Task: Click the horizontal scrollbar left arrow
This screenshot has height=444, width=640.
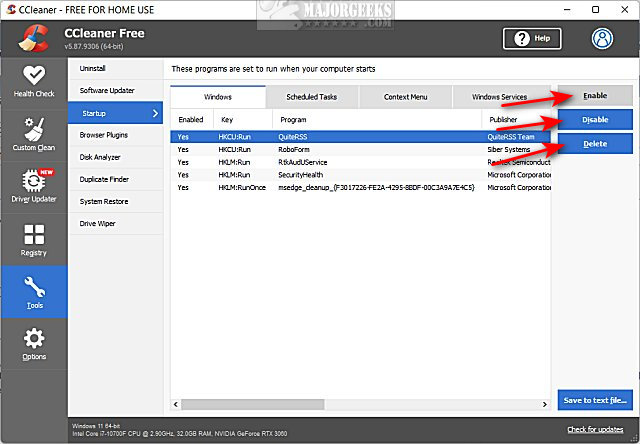Action: tap(176, 404)
